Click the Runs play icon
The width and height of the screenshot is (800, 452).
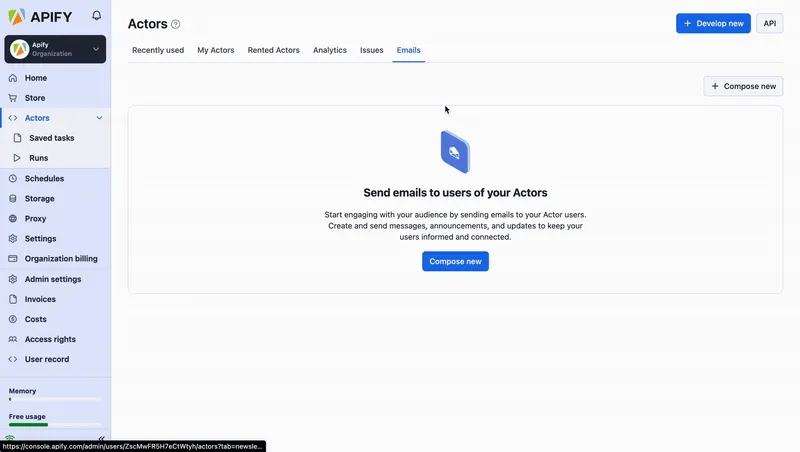point(17,158)
